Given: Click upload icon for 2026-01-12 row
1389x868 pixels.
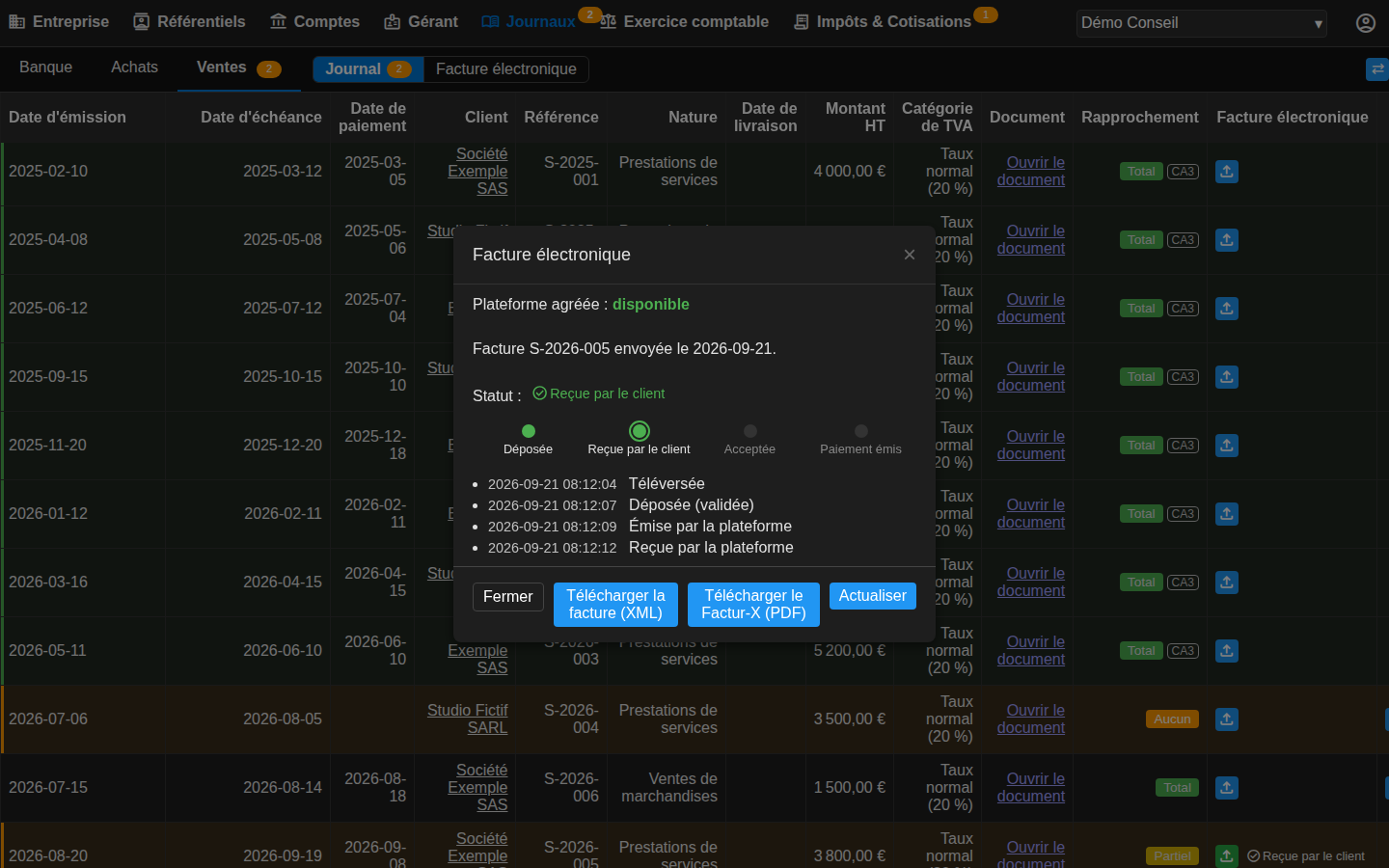Looking at the screenshot, I should tap(1226, 514).
